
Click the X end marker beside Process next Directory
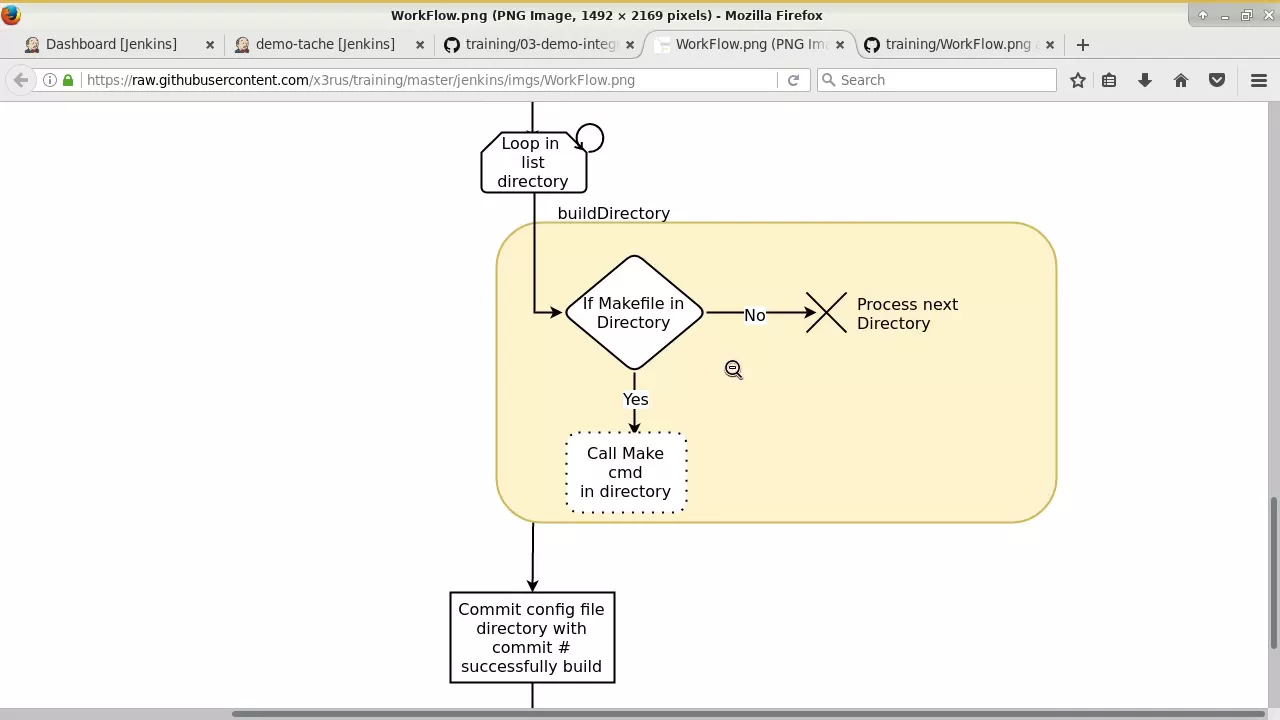[827, 313]
